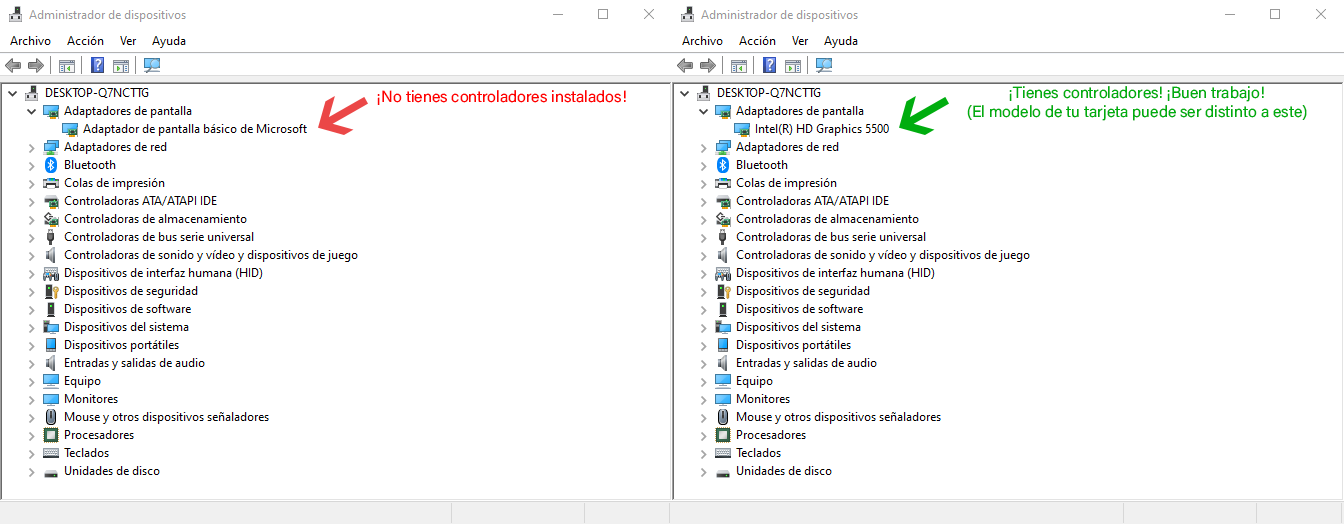Select 'Unidades de disco' label in left window
Screen dimensions: 1344x524
[112, 471]
